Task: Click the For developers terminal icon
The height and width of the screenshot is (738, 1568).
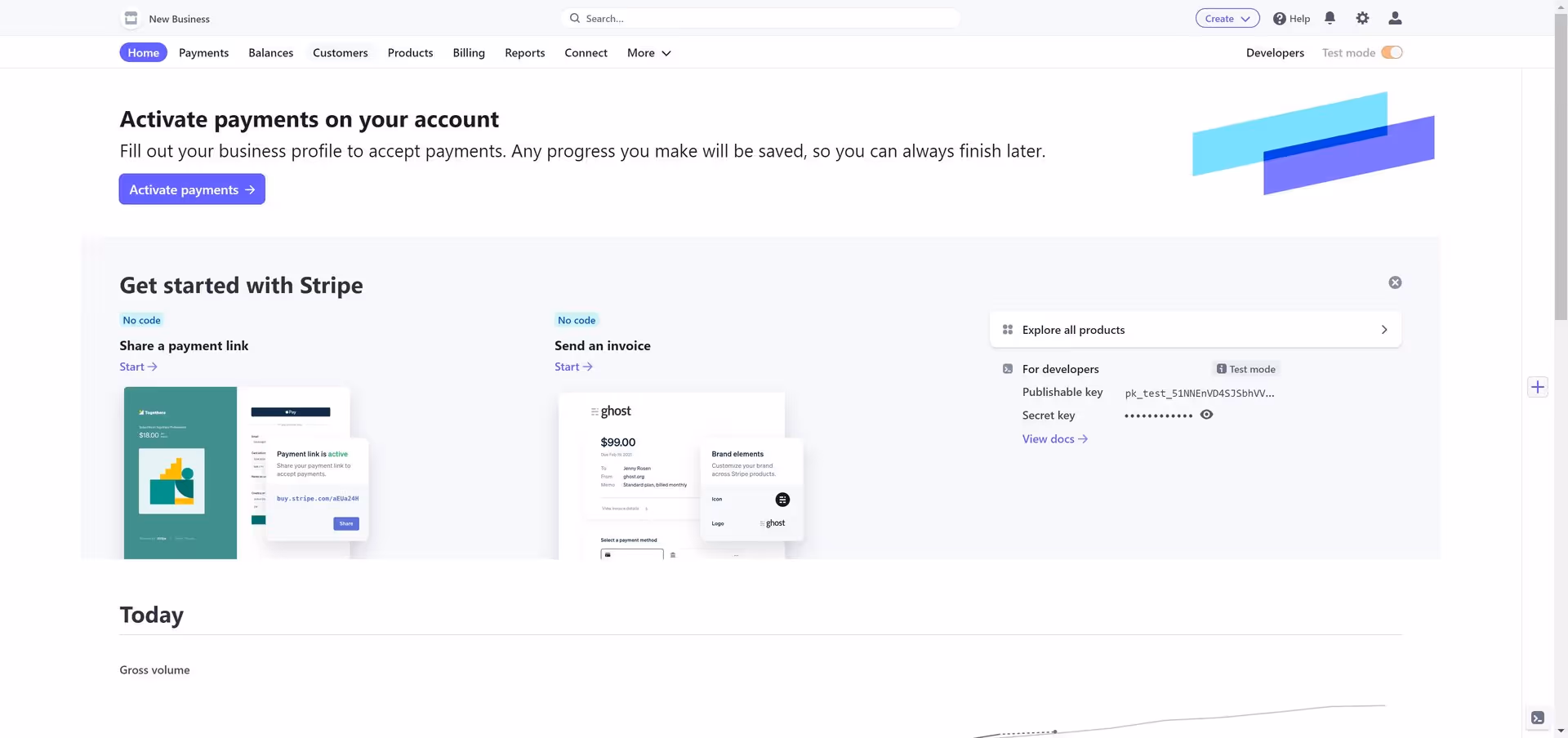Action: pyautogui.click(x=1008, y=369)
